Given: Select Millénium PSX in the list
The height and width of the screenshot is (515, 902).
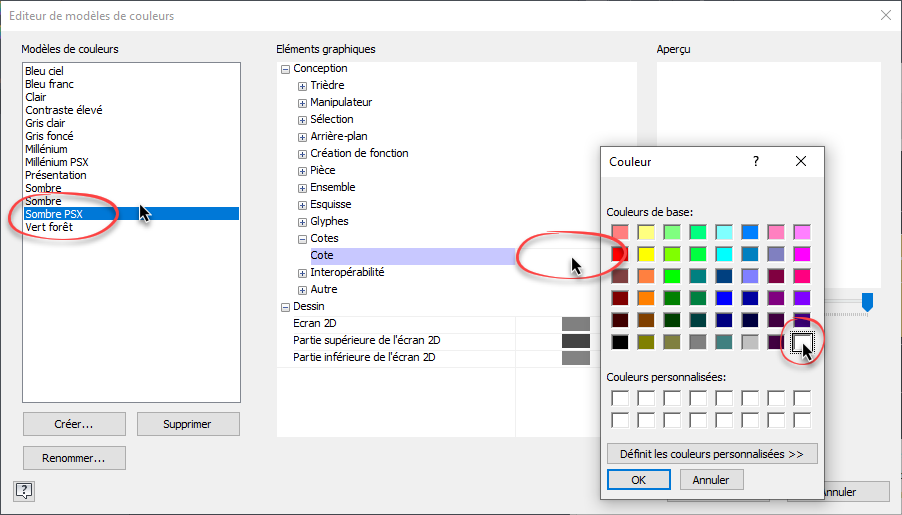Looking at the screenshot, I should (x=56, y=162).
